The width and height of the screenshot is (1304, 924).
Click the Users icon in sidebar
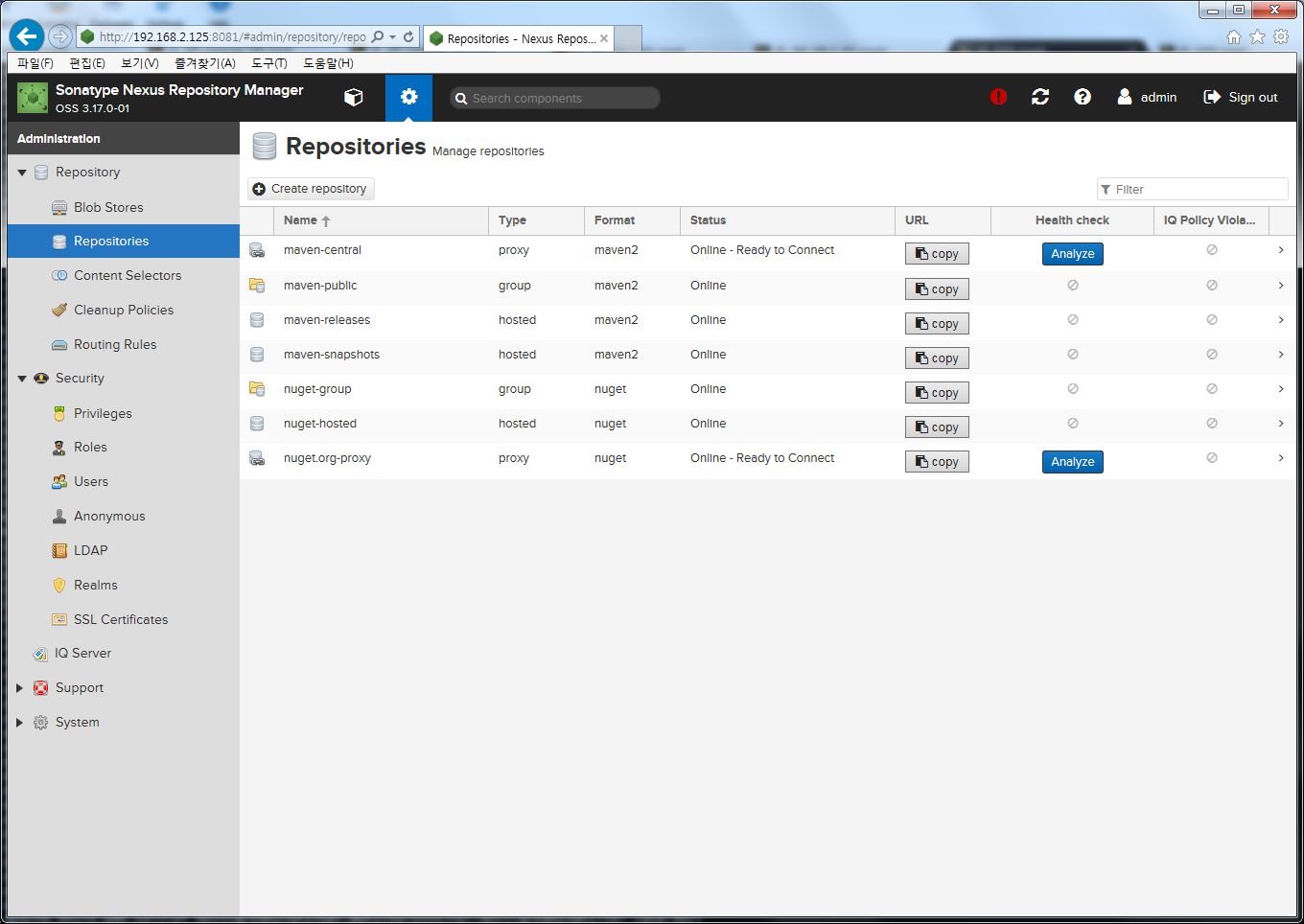tap(59, 482)
